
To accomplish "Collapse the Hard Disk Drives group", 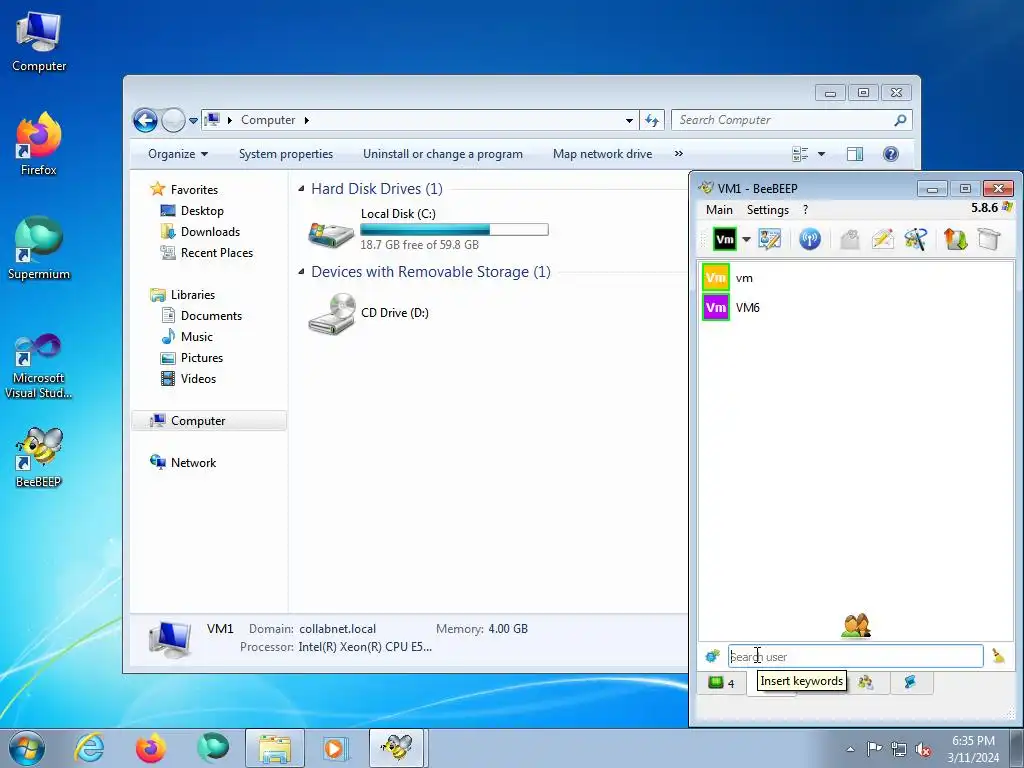I will [x=301, y=189].
